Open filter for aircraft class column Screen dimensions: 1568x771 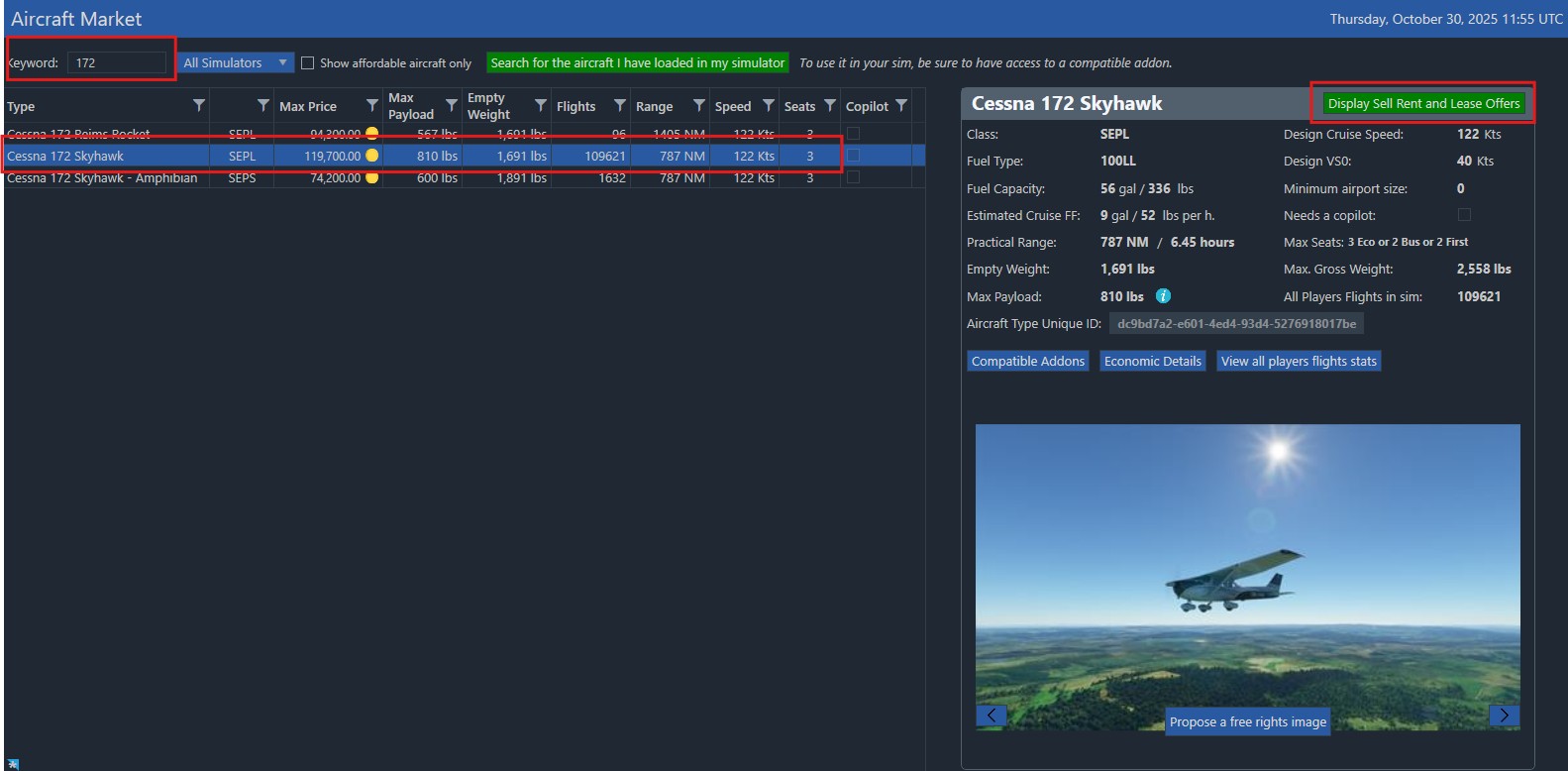click(263, 105)
